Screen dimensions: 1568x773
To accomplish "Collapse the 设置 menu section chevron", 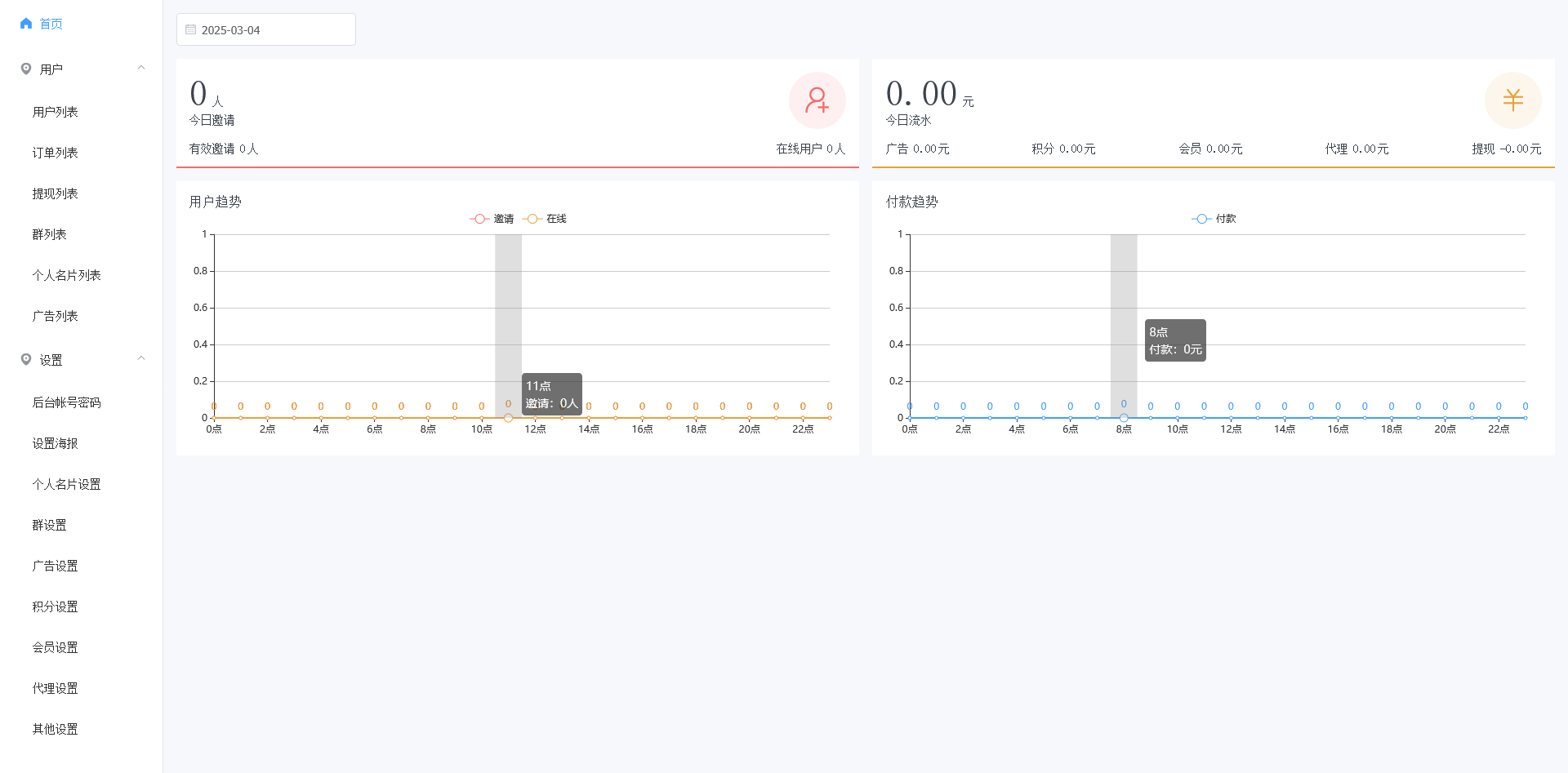I will pyautogui.click(x=141, y=359).
